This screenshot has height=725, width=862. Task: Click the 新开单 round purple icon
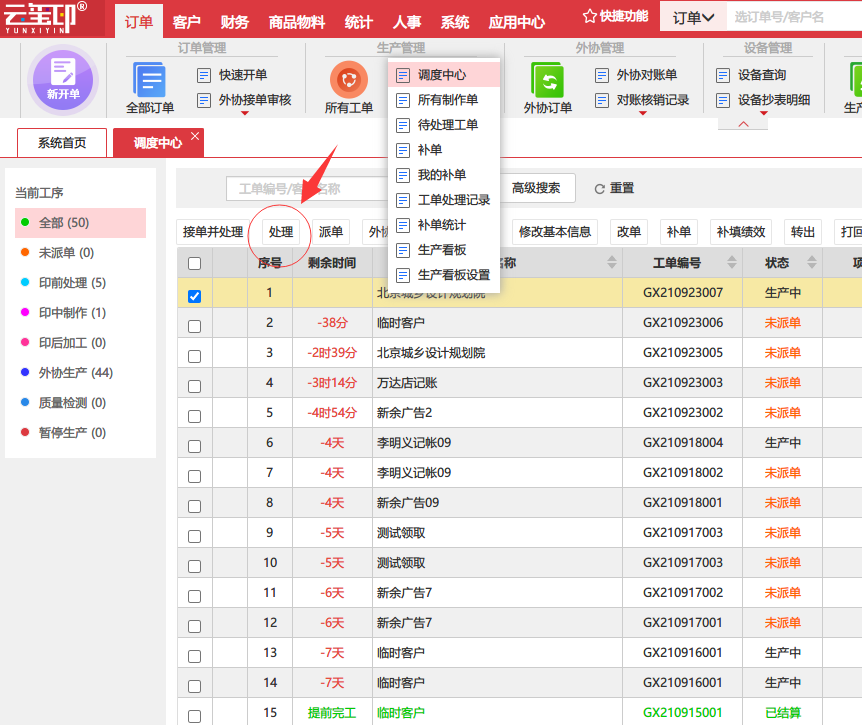coord(63,80)
